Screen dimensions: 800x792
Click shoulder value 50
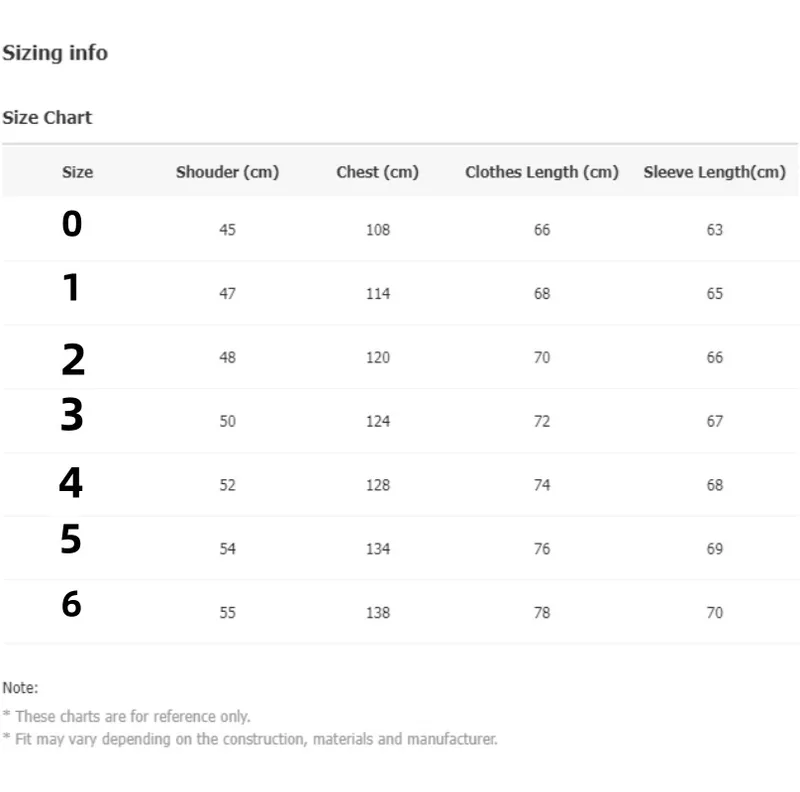(x=228, y=422)
